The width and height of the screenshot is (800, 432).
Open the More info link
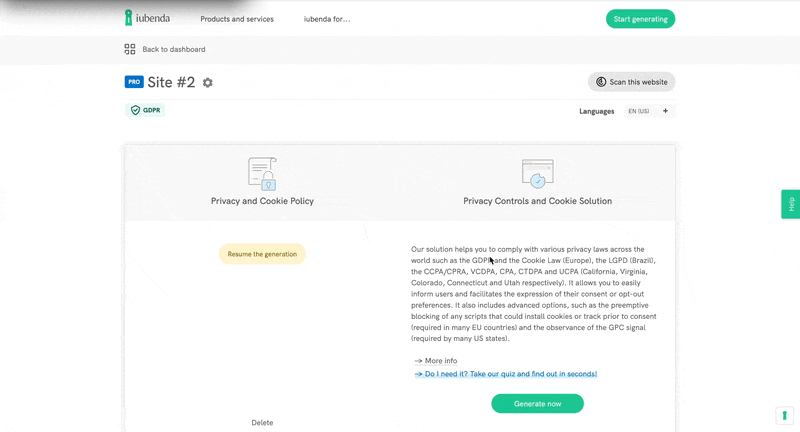[x=436, y=361]
